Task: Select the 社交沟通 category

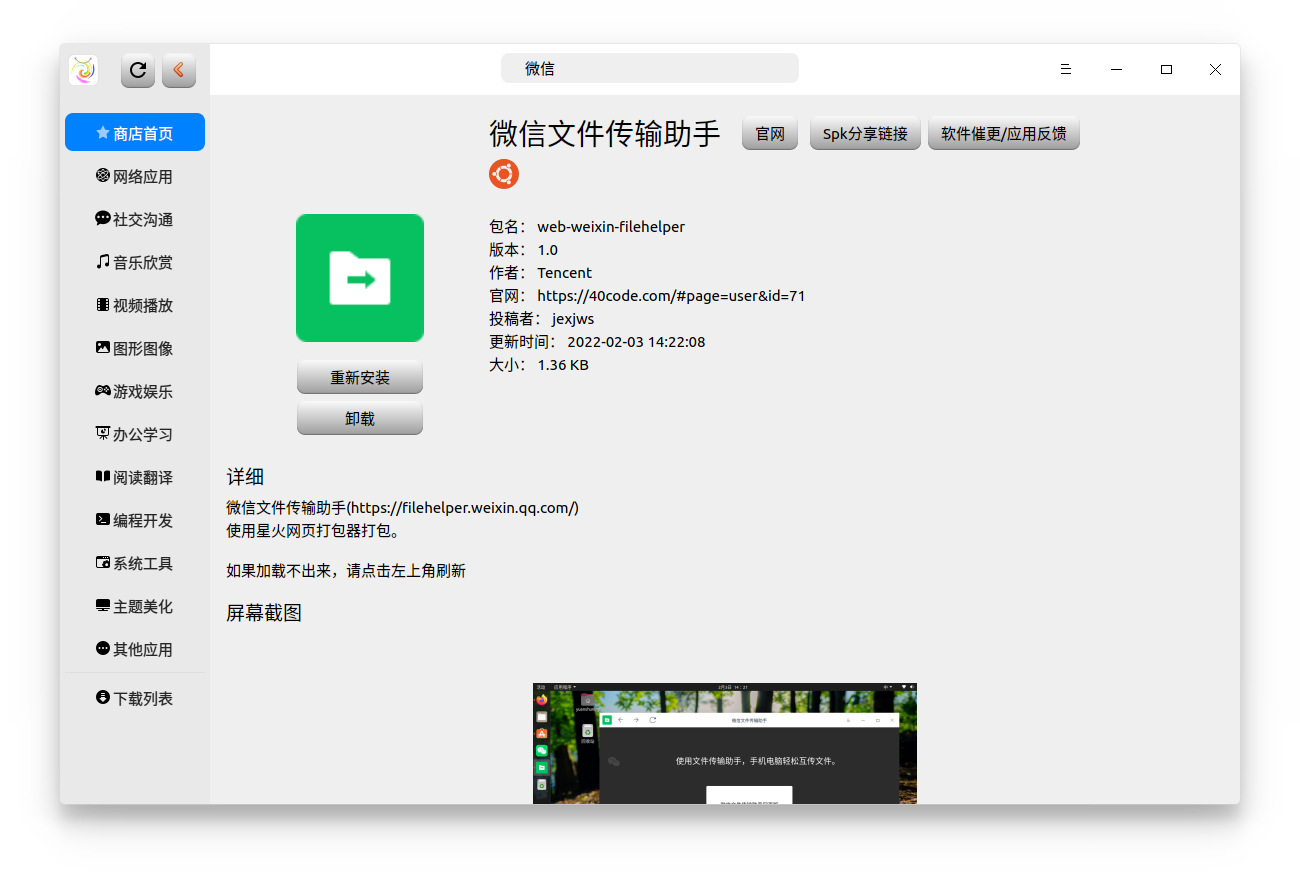Action: [x=135, y=218]
